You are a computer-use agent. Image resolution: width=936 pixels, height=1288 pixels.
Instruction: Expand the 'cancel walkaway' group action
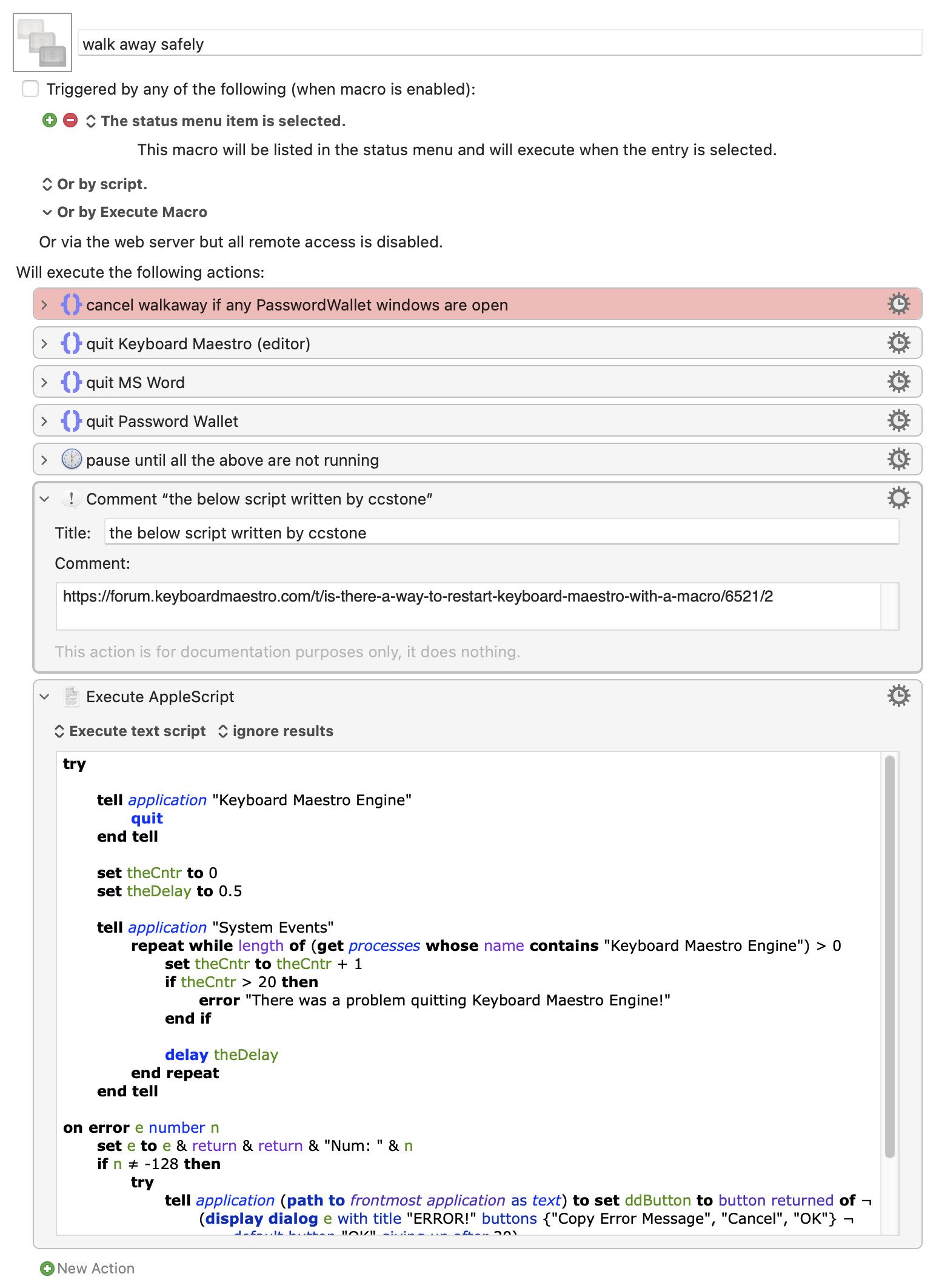click(44, 305)
